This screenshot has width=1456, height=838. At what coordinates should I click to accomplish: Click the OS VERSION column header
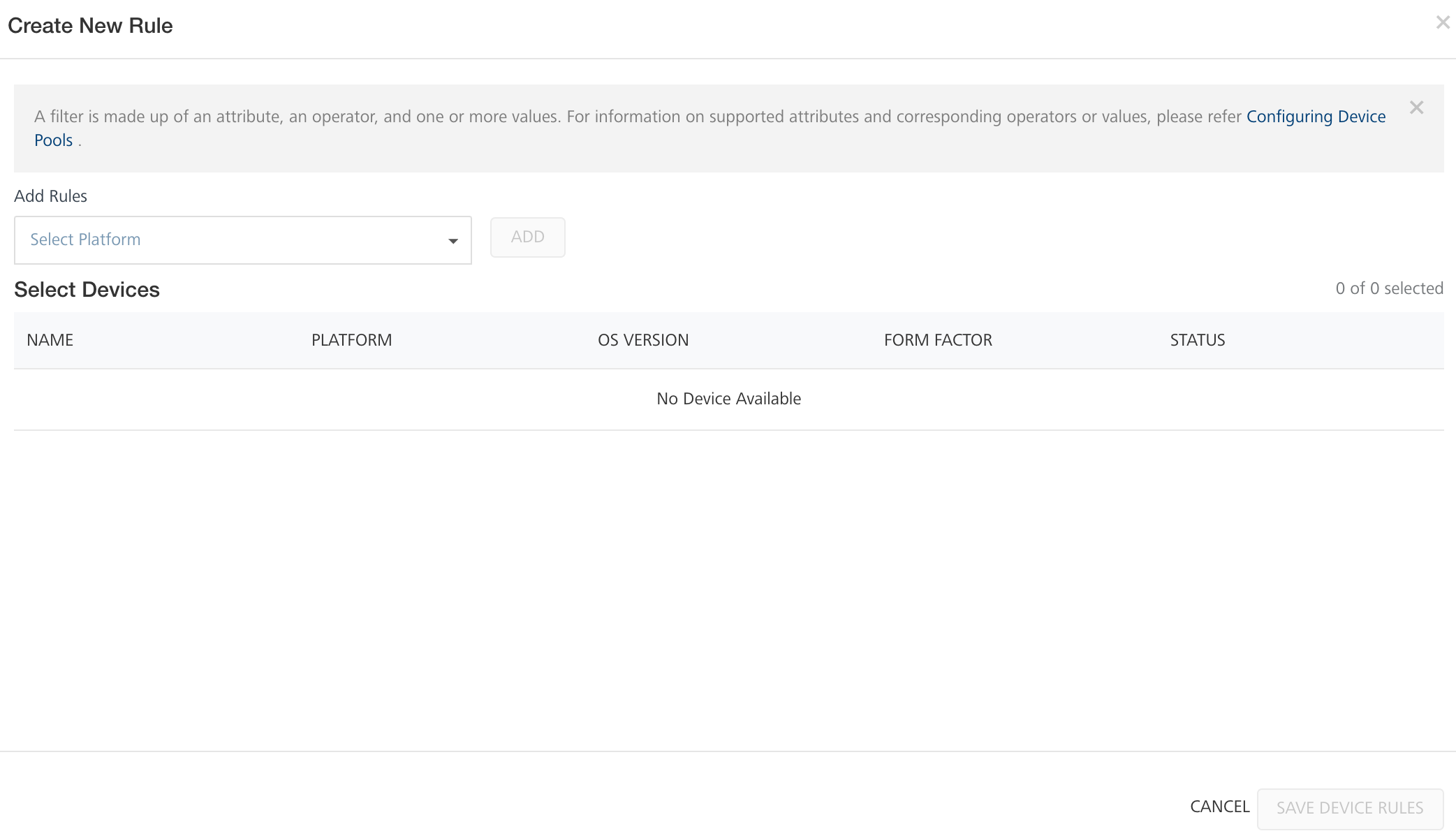click(x=642, y=340)
